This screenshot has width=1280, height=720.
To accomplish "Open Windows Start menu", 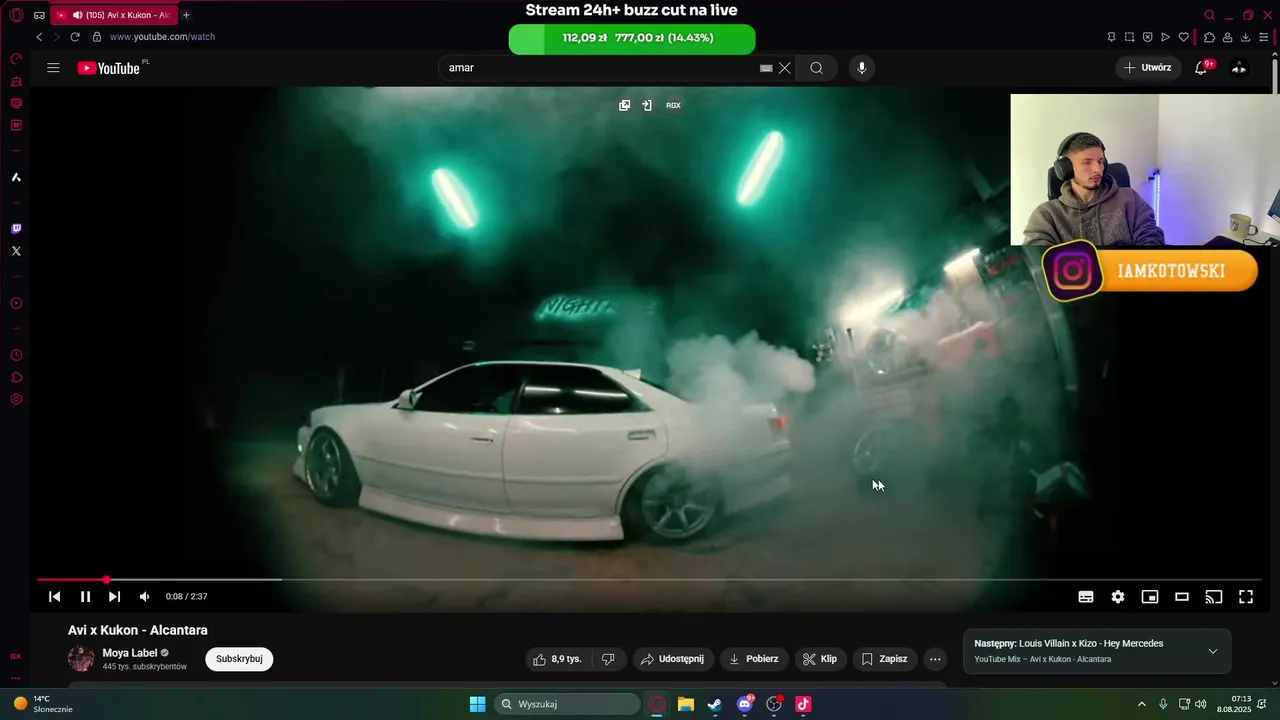I will [x=477, y=704].
